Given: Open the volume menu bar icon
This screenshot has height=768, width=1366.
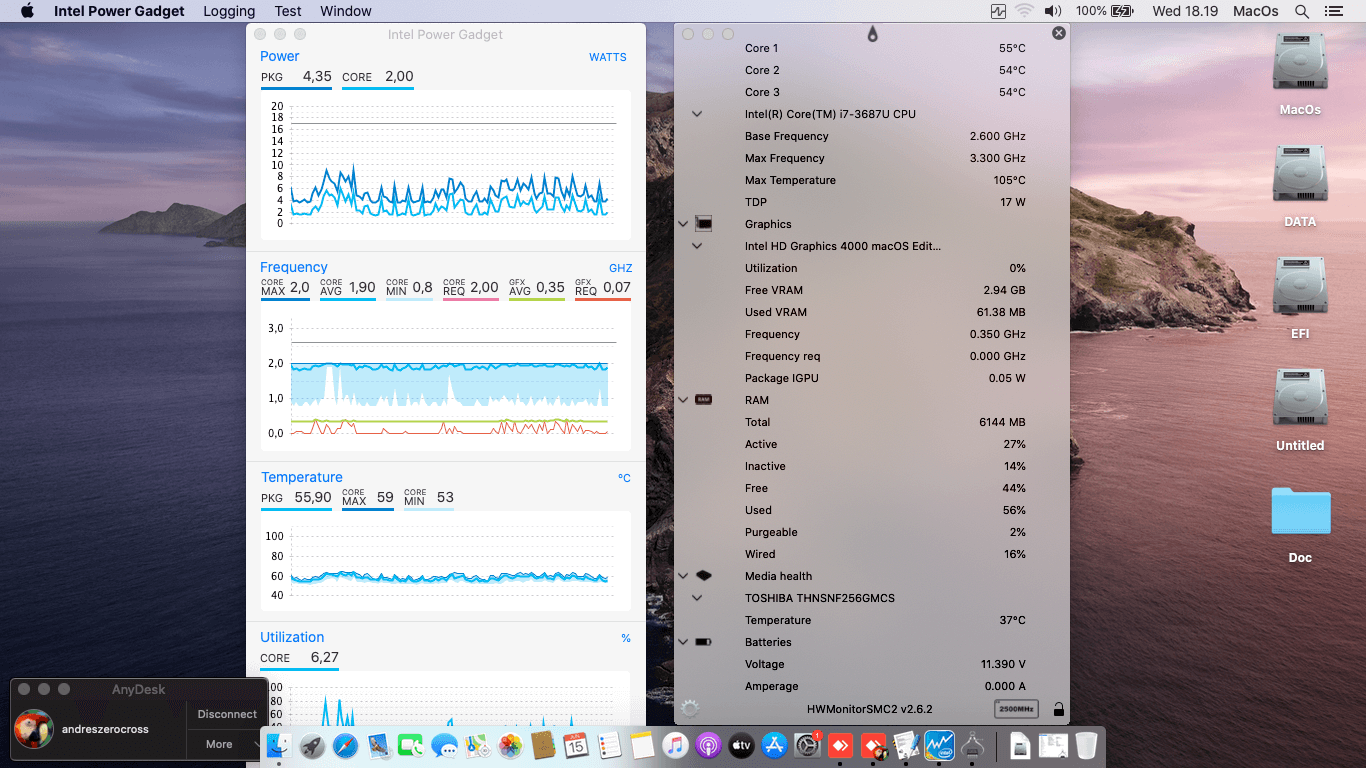Looking at the screenshot, I should 1053,11.
